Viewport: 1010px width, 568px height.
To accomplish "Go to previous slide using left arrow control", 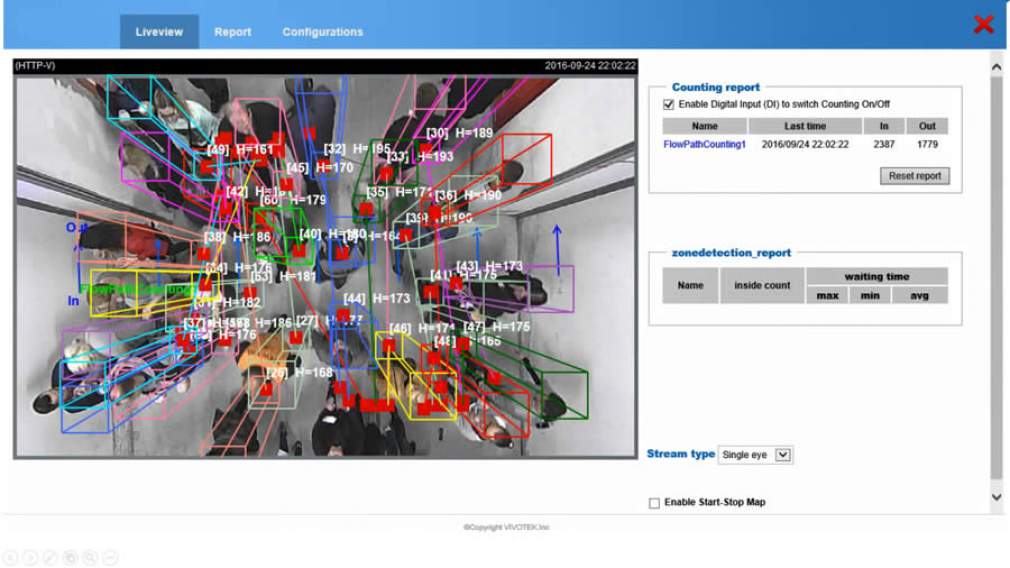I will (x=10, y=557).
